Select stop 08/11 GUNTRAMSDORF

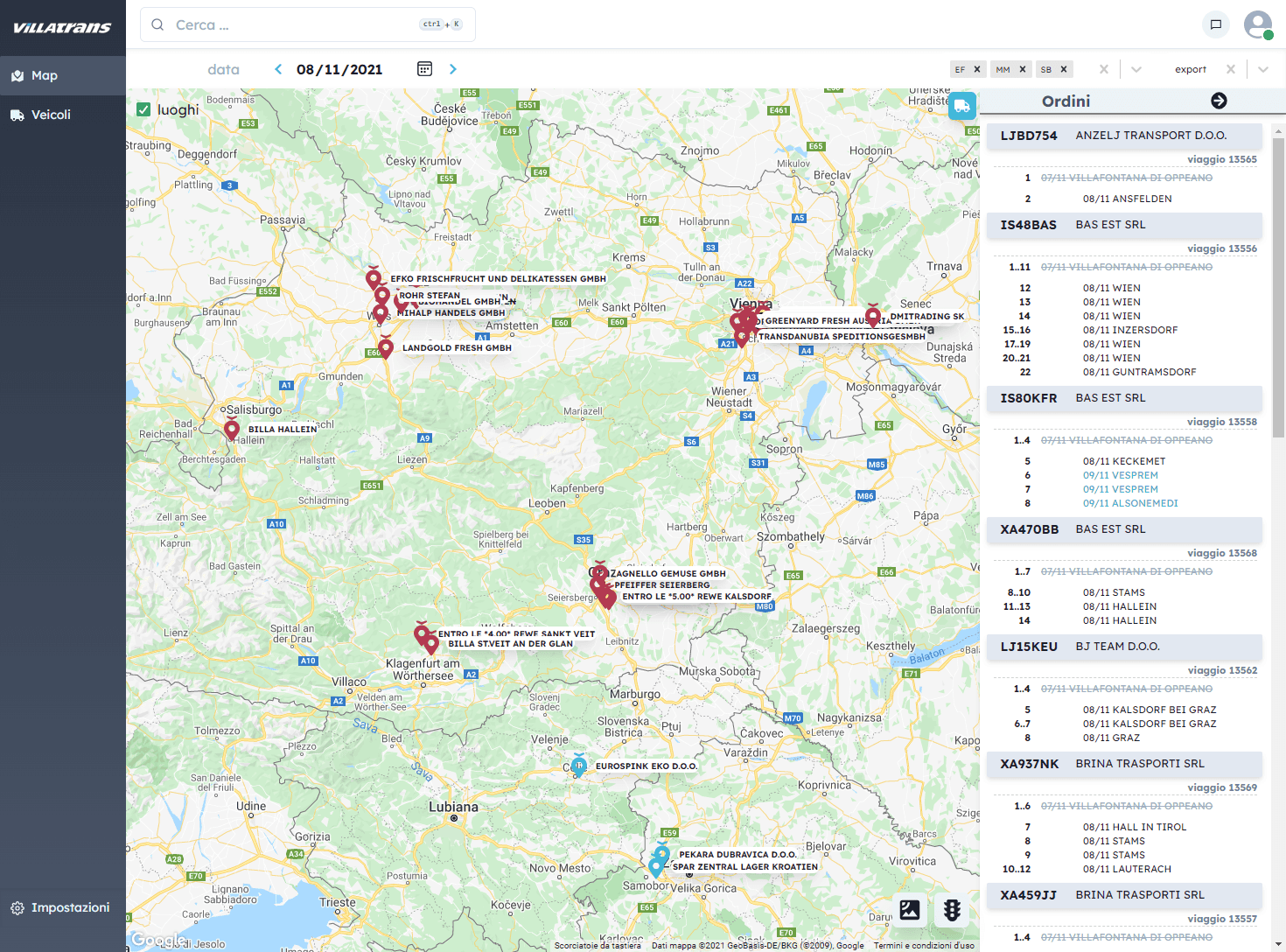click(x=1139, y=372)
